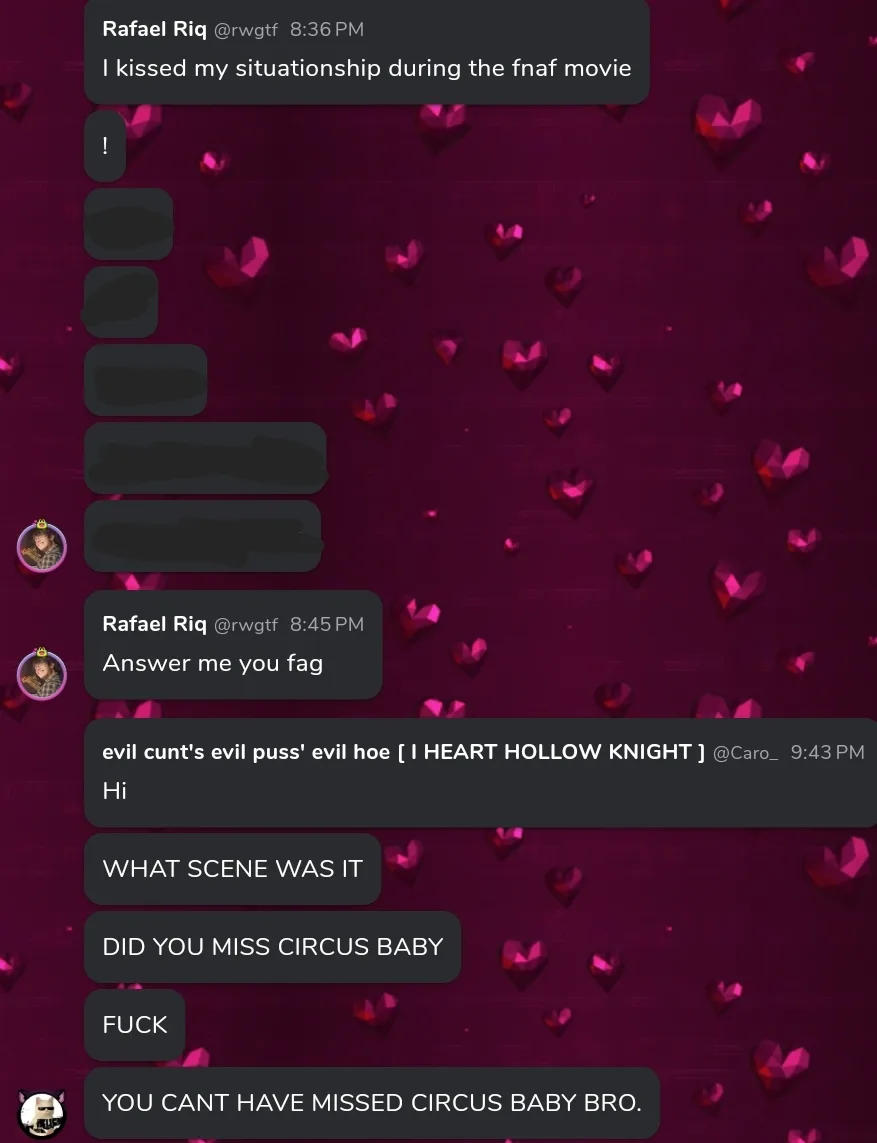Click Rafael Riq's avatar beside "Answer me you fag"
Screen dimensions: 877x1143
(x=42, y=674)
